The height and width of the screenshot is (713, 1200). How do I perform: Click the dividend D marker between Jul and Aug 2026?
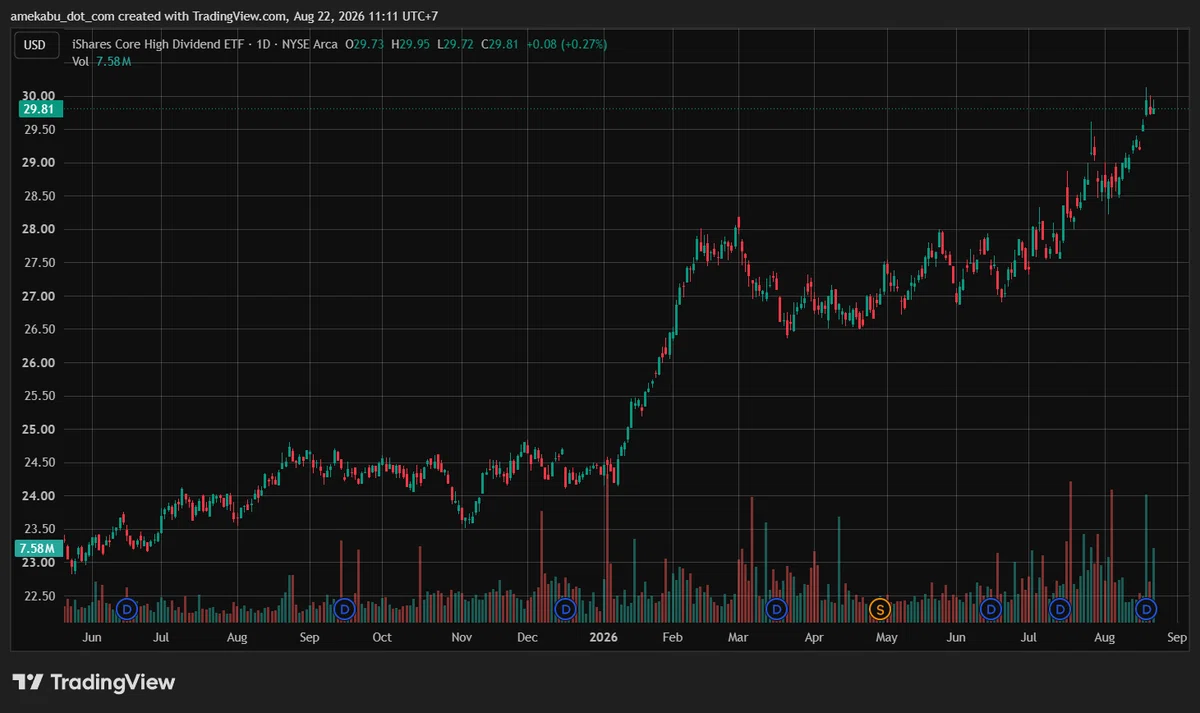1060,608
